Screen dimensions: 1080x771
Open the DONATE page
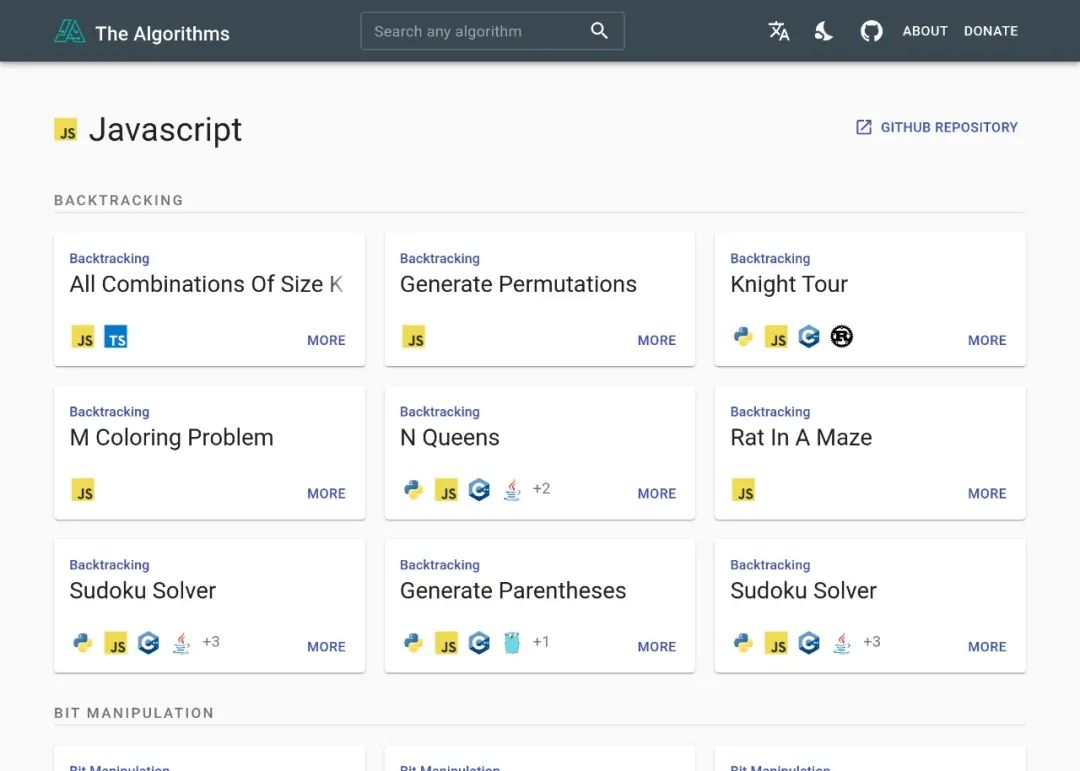click(990, 31)
